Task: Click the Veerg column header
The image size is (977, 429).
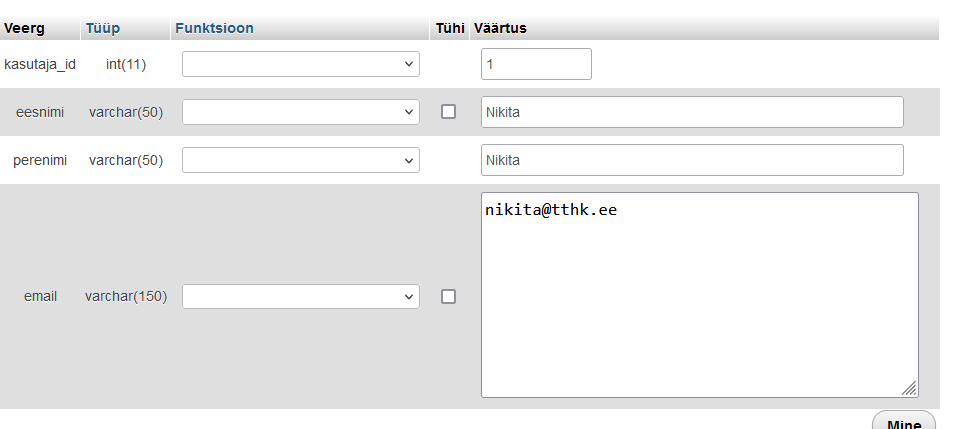Action: 25,28
